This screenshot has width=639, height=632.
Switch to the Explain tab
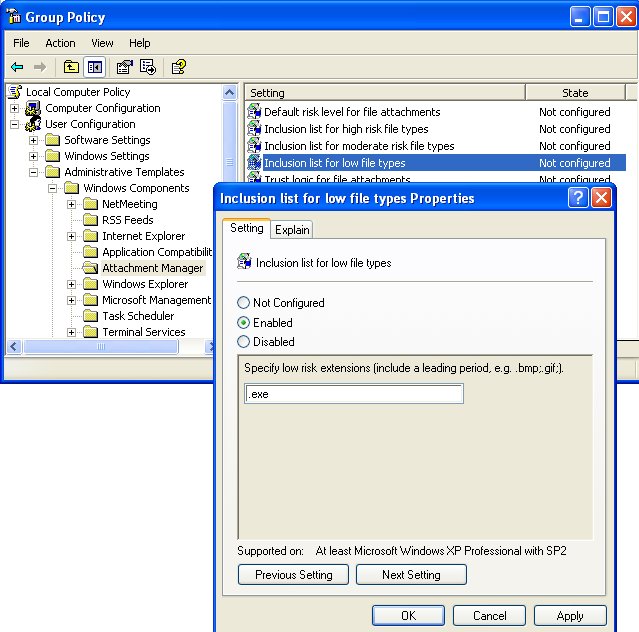[x=292, y=229]
